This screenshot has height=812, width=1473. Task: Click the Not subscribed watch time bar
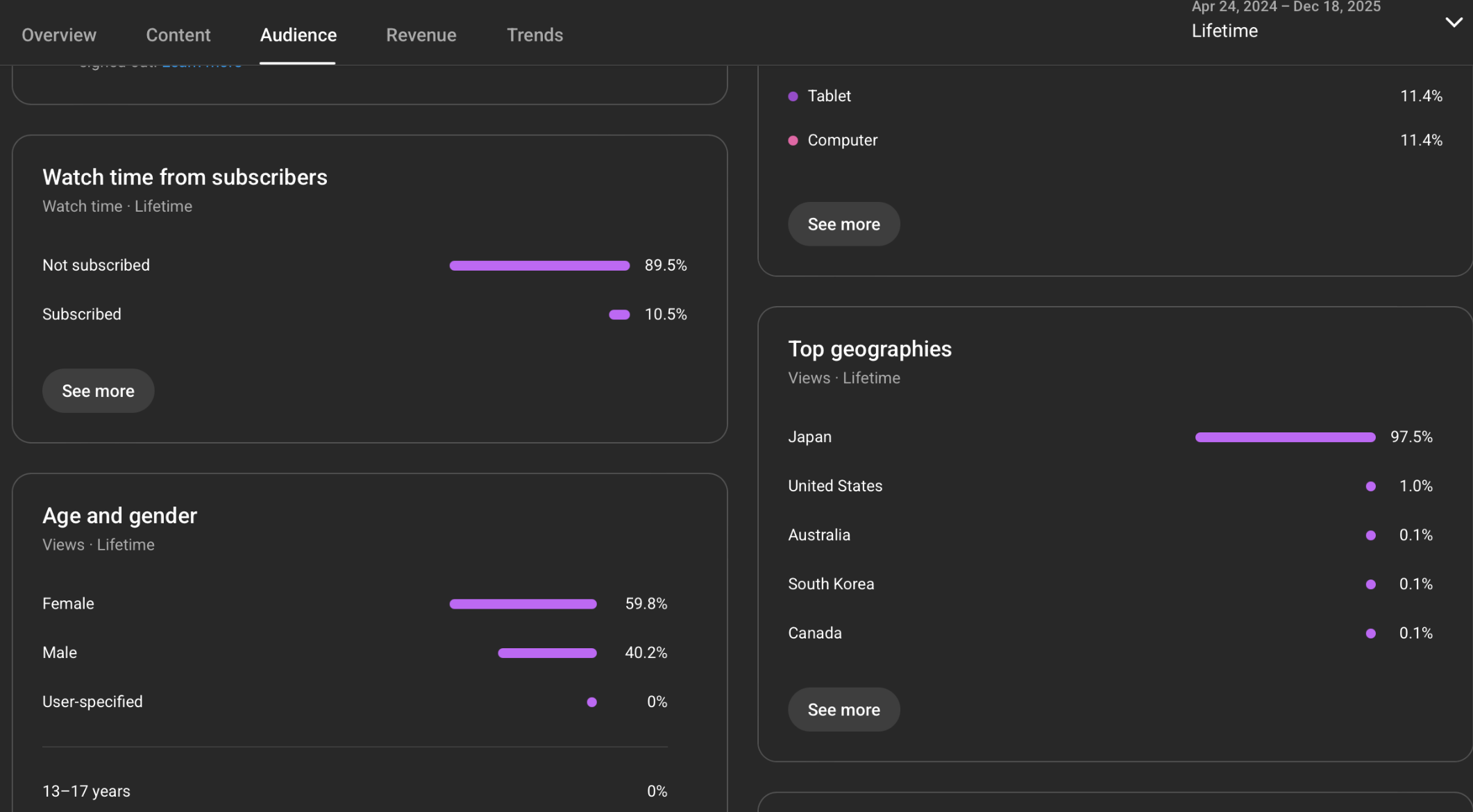[x=539, y=266]
